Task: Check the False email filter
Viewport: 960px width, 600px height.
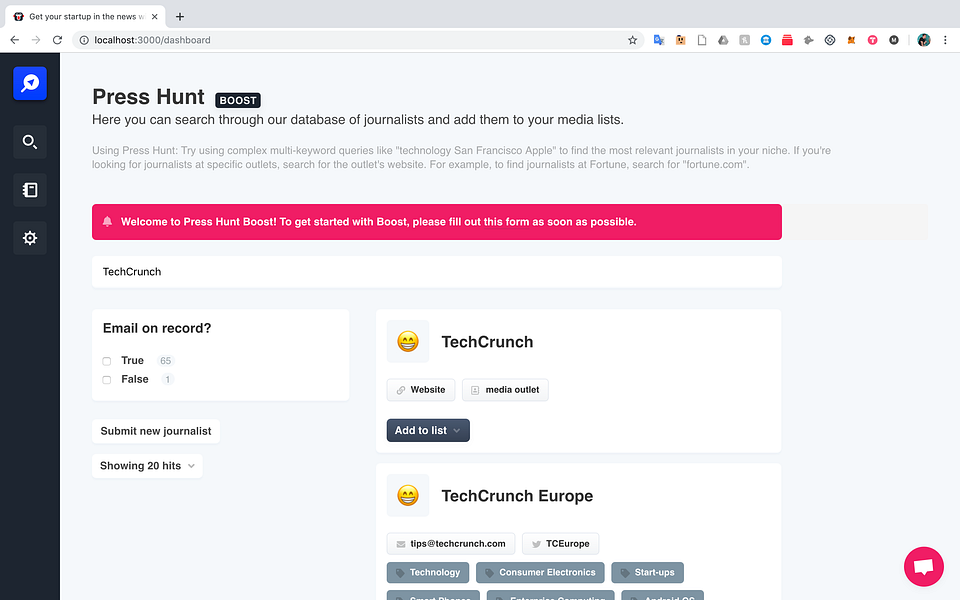Action: point(107,380)
